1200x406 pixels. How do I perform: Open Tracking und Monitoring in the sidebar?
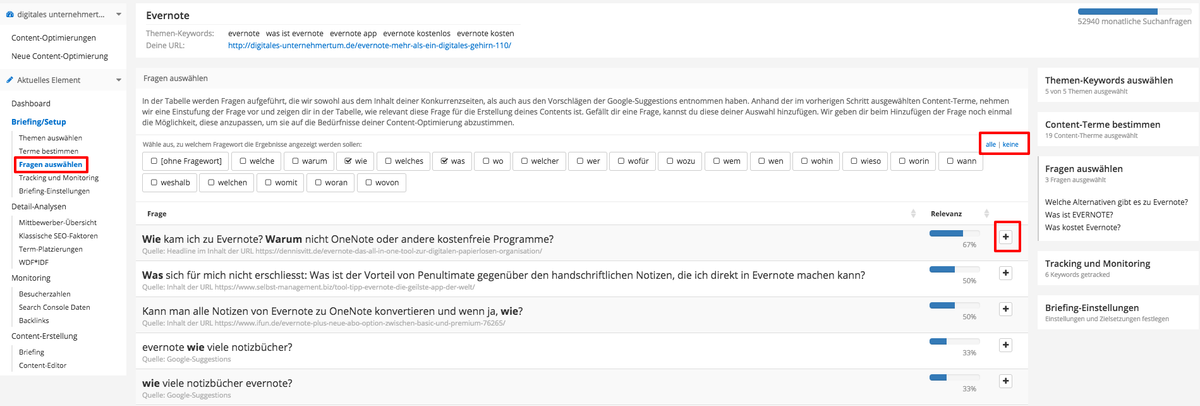pos(58,177)
